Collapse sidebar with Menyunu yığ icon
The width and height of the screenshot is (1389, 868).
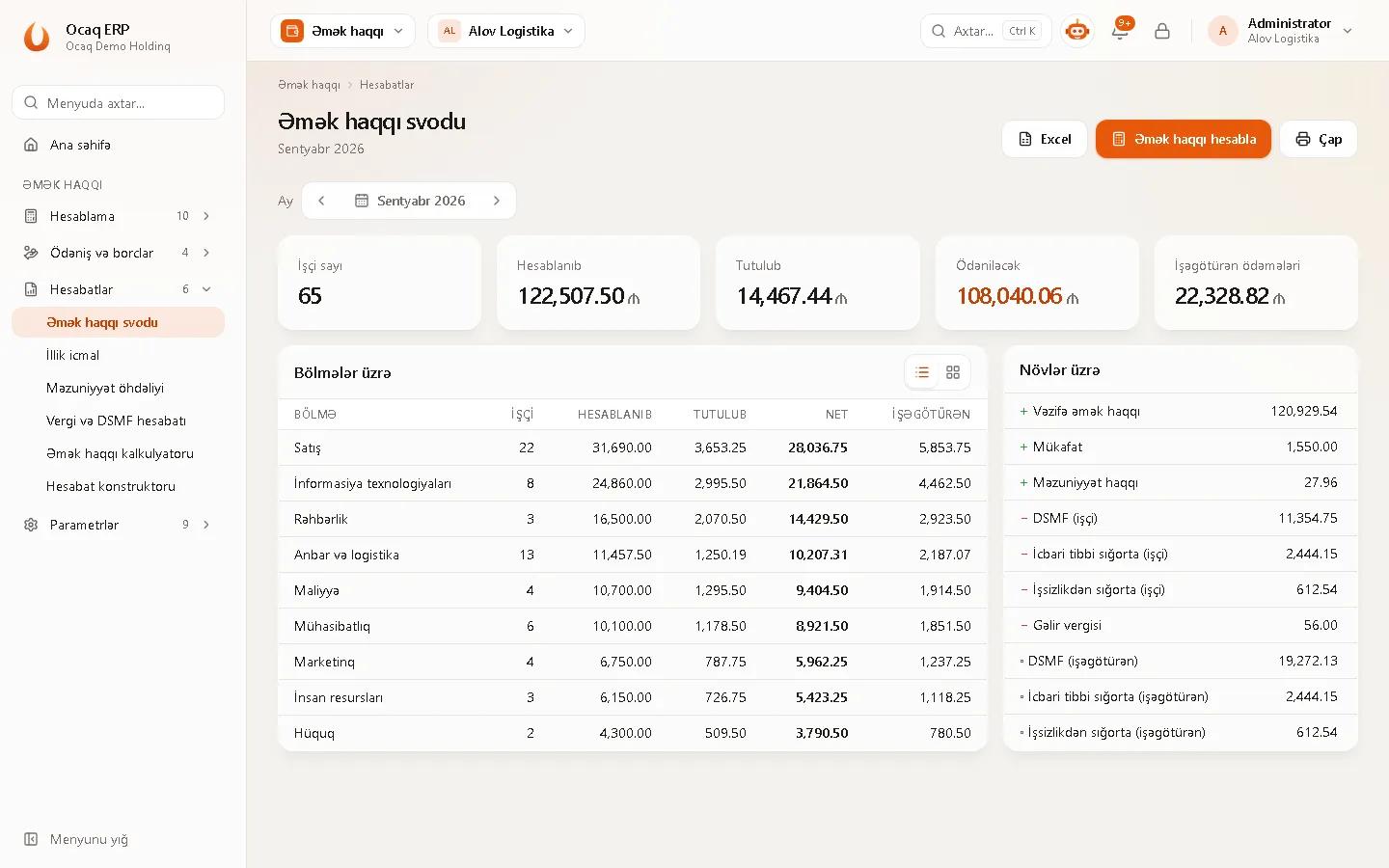coord(31,839)
